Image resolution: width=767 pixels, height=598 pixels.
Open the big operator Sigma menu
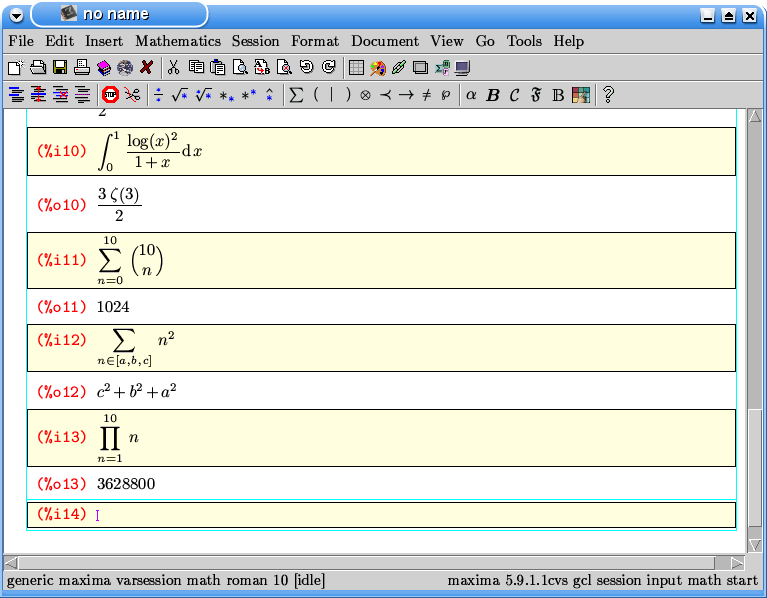pyautogui.click(x=296, y=94)
